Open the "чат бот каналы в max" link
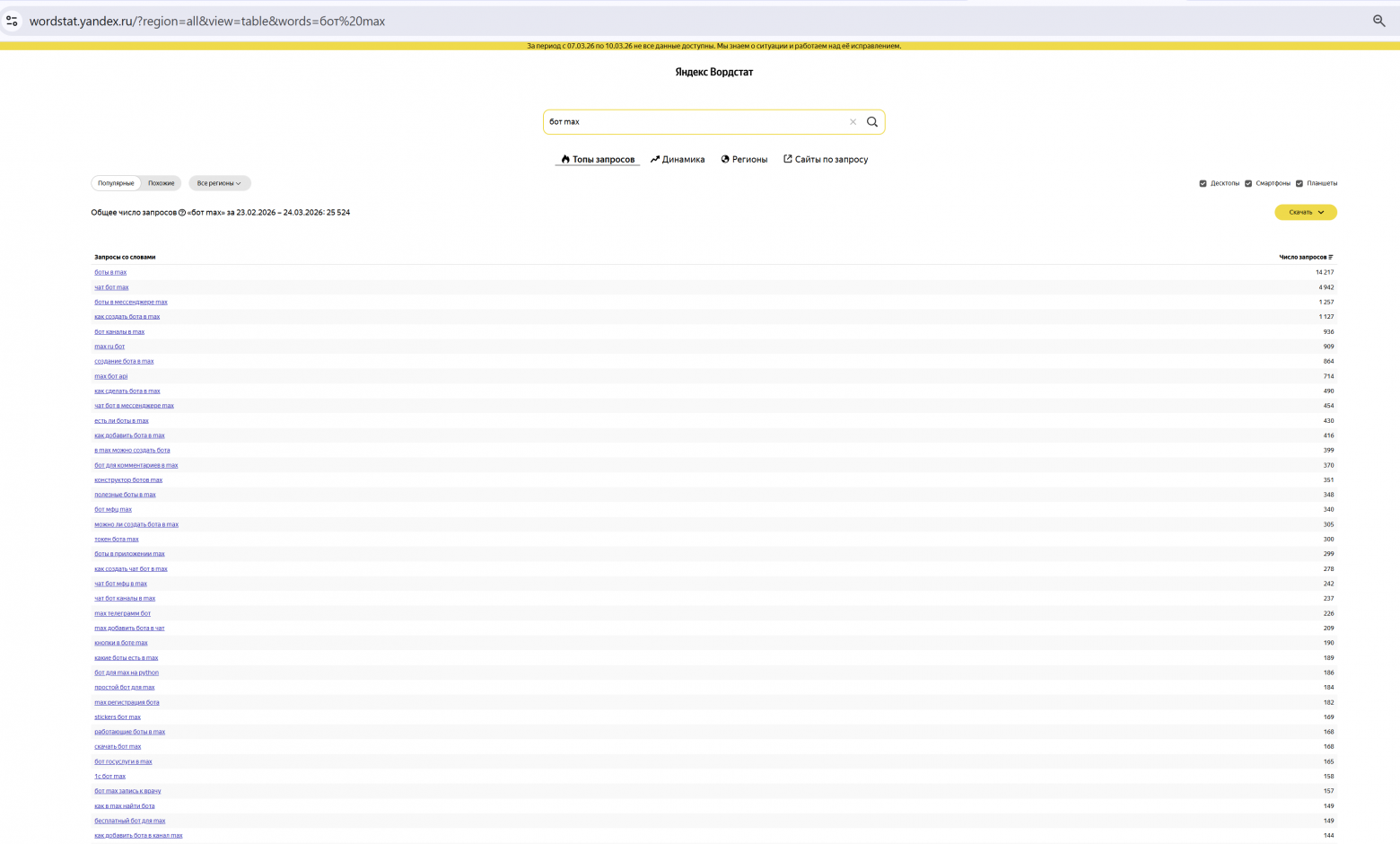 pyautogui.click(x=125, y=599)
